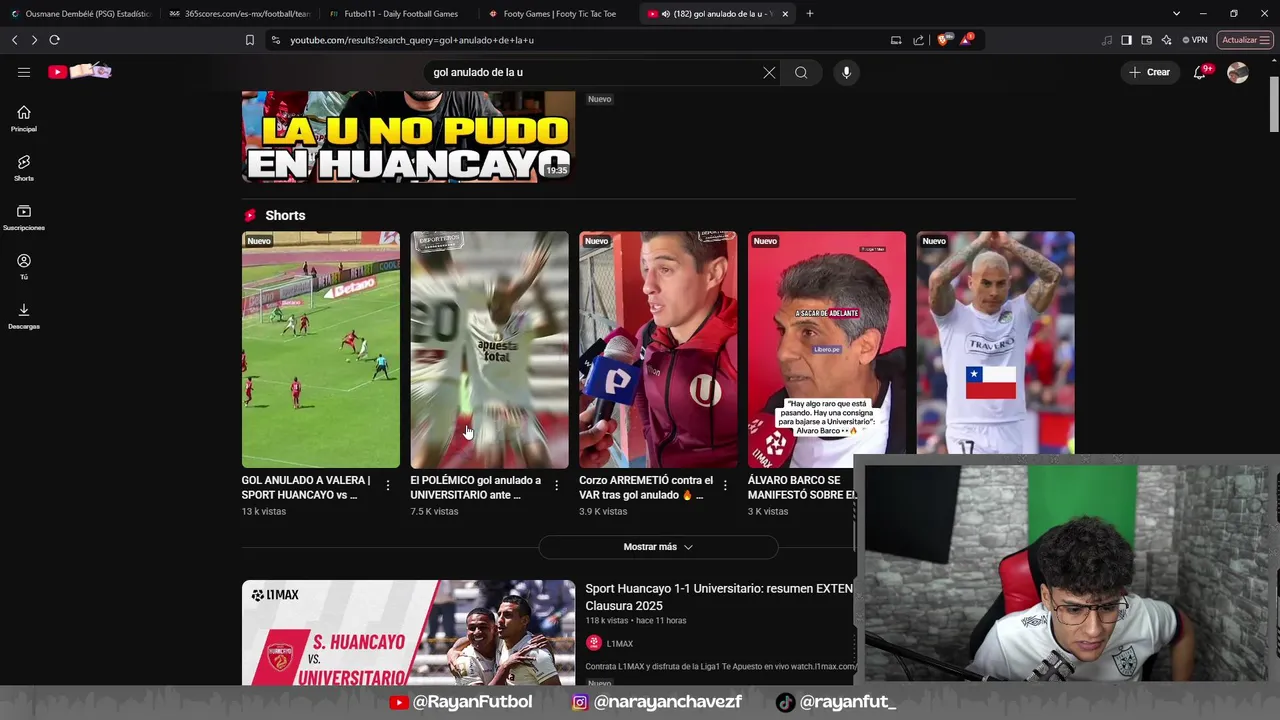Toggle Brave VPN button
The width and height of the screenshot is (1280, 720).
pyautogui.click(x=1195, y=40)
